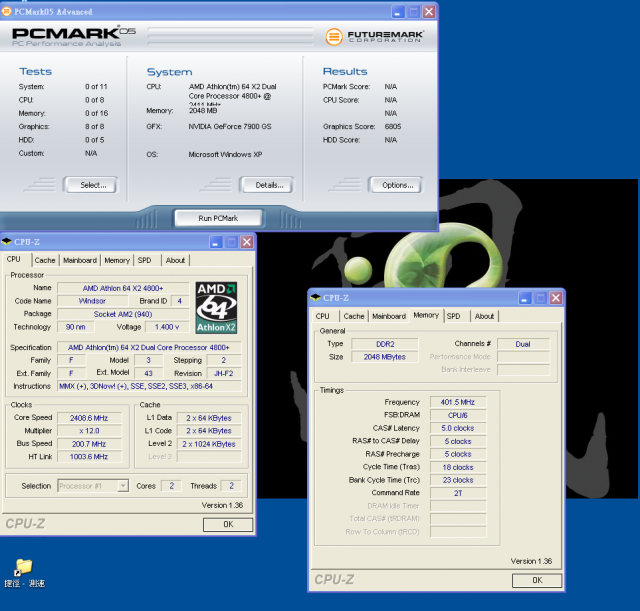Image resolution: width=640 pixels, height=611 pixels.
Task: Switch to About tab in left CPU-Z
Action: point(176,260)
